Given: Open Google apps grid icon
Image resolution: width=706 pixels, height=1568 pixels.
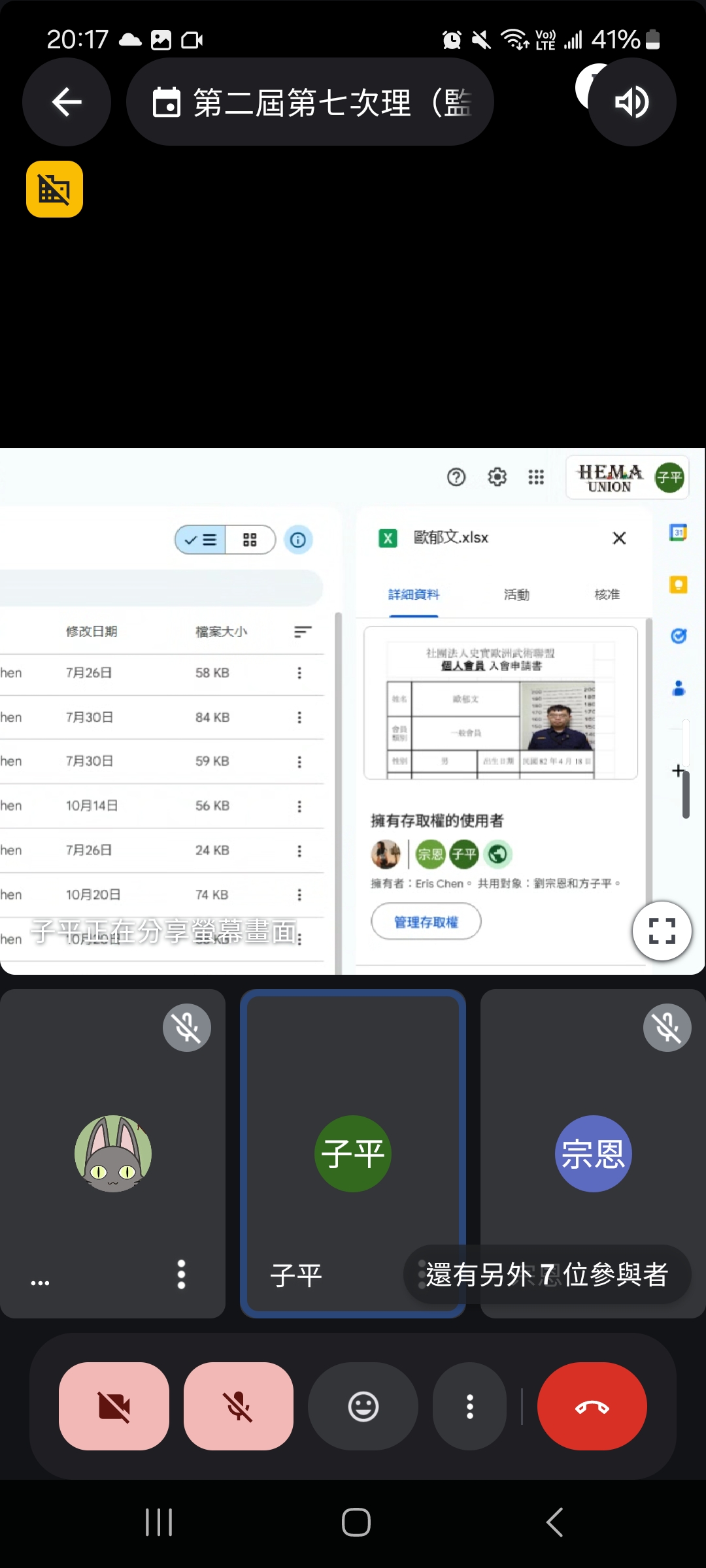Looking at the screenshot, I should pos(536,478).
